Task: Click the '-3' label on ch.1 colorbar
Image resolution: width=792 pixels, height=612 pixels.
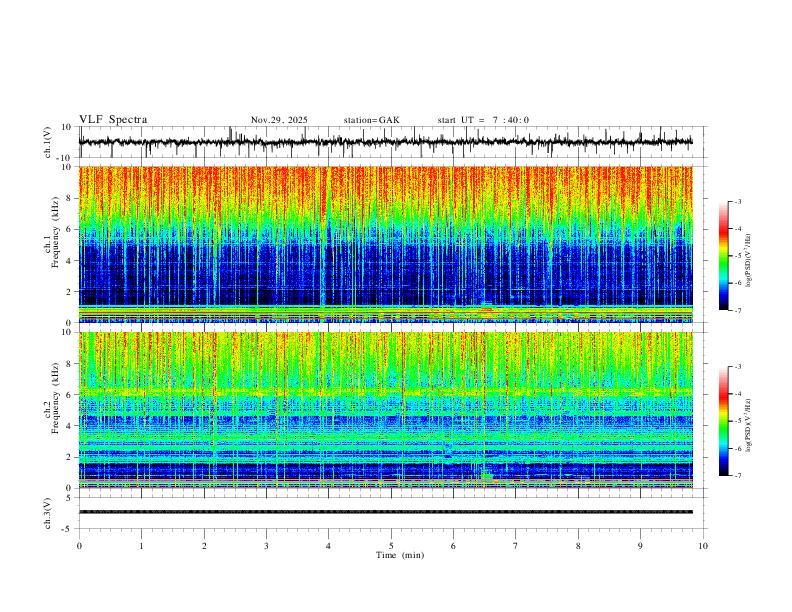Action: 737,201
